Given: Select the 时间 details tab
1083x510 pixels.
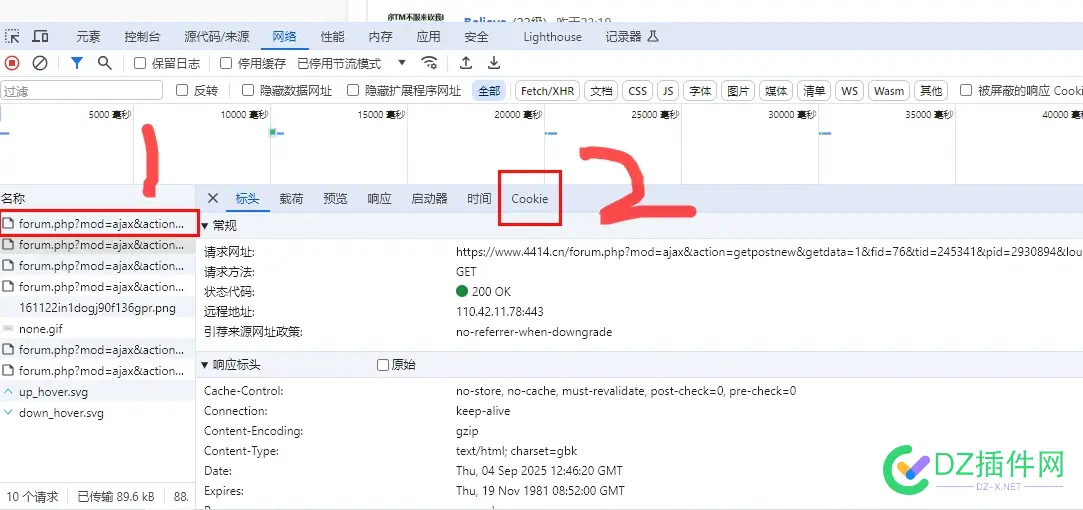Looking at the screenshot, I should (479, 198).
